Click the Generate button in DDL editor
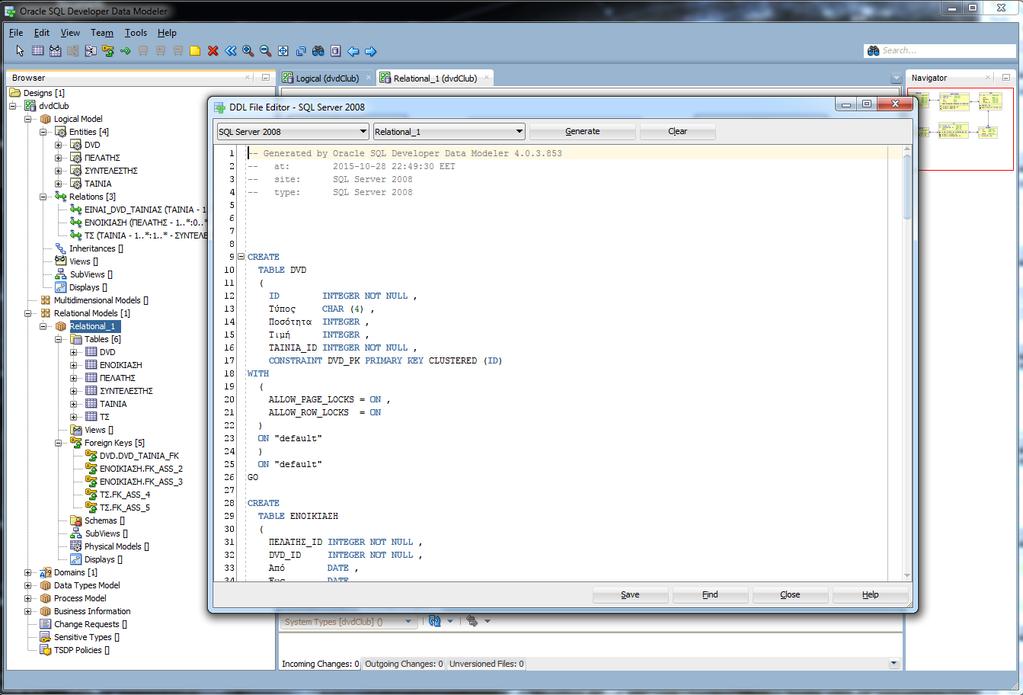Screen dimensions: 1023x695 pyautogui.click(x=582, y=131)
